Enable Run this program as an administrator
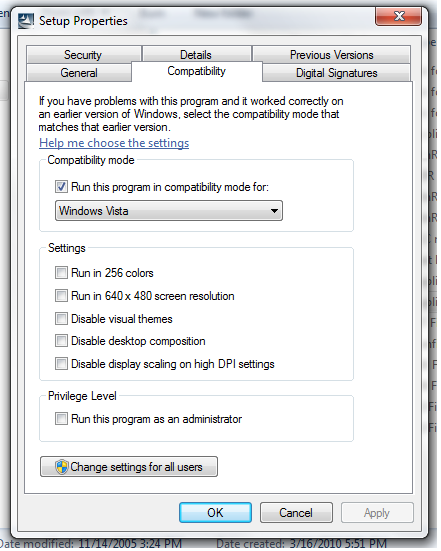 click(x=61, y=419)
